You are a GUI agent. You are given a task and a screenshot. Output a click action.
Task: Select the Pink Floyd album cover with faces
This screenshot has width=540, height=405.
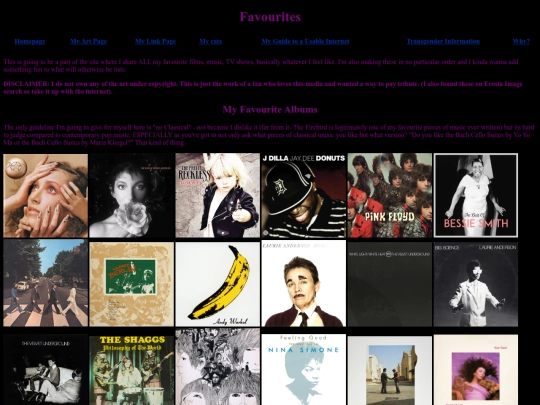pos(390,196)
